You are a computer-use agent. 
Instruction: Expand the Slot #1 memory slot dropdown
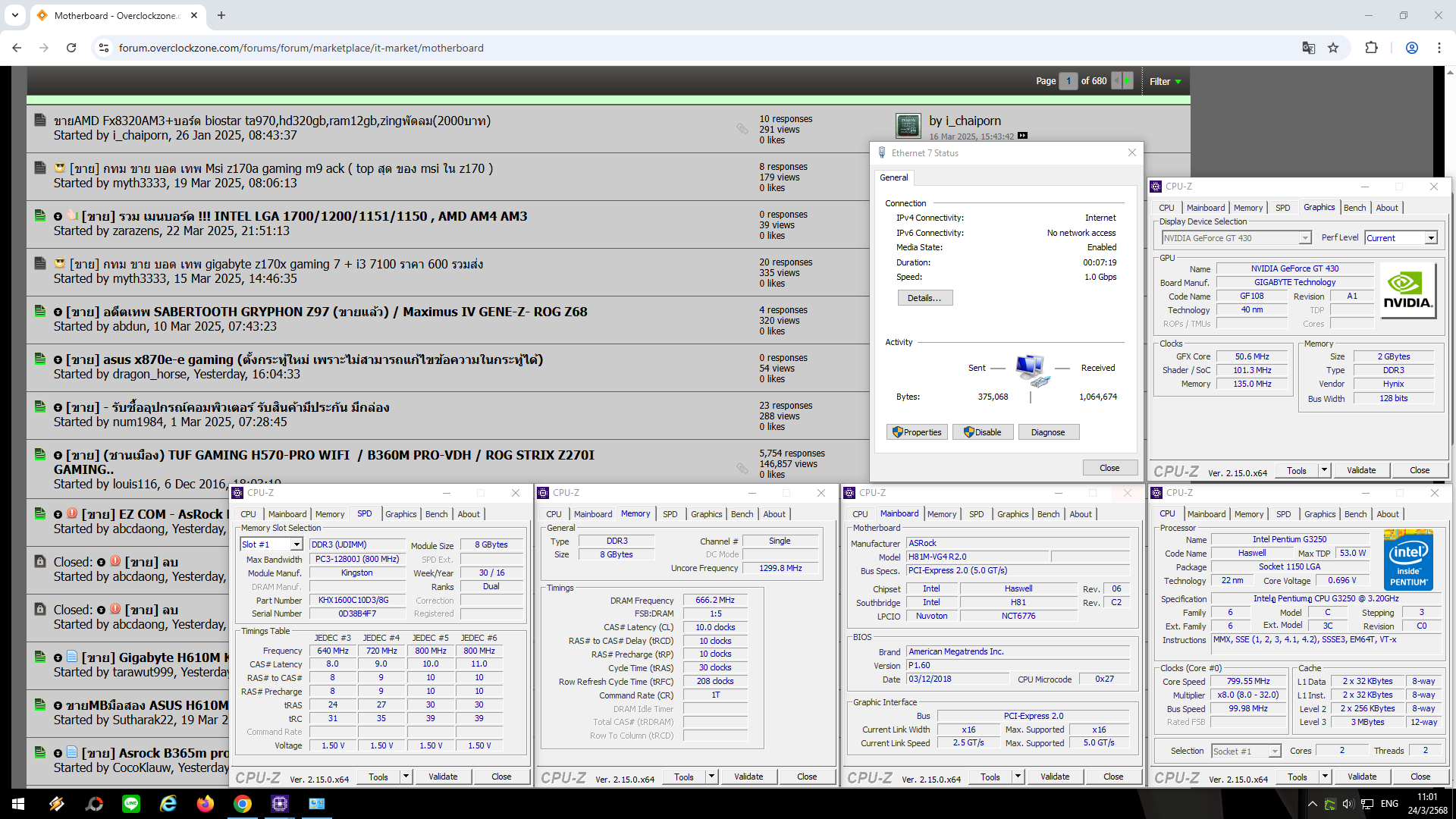tap(297, 544)
